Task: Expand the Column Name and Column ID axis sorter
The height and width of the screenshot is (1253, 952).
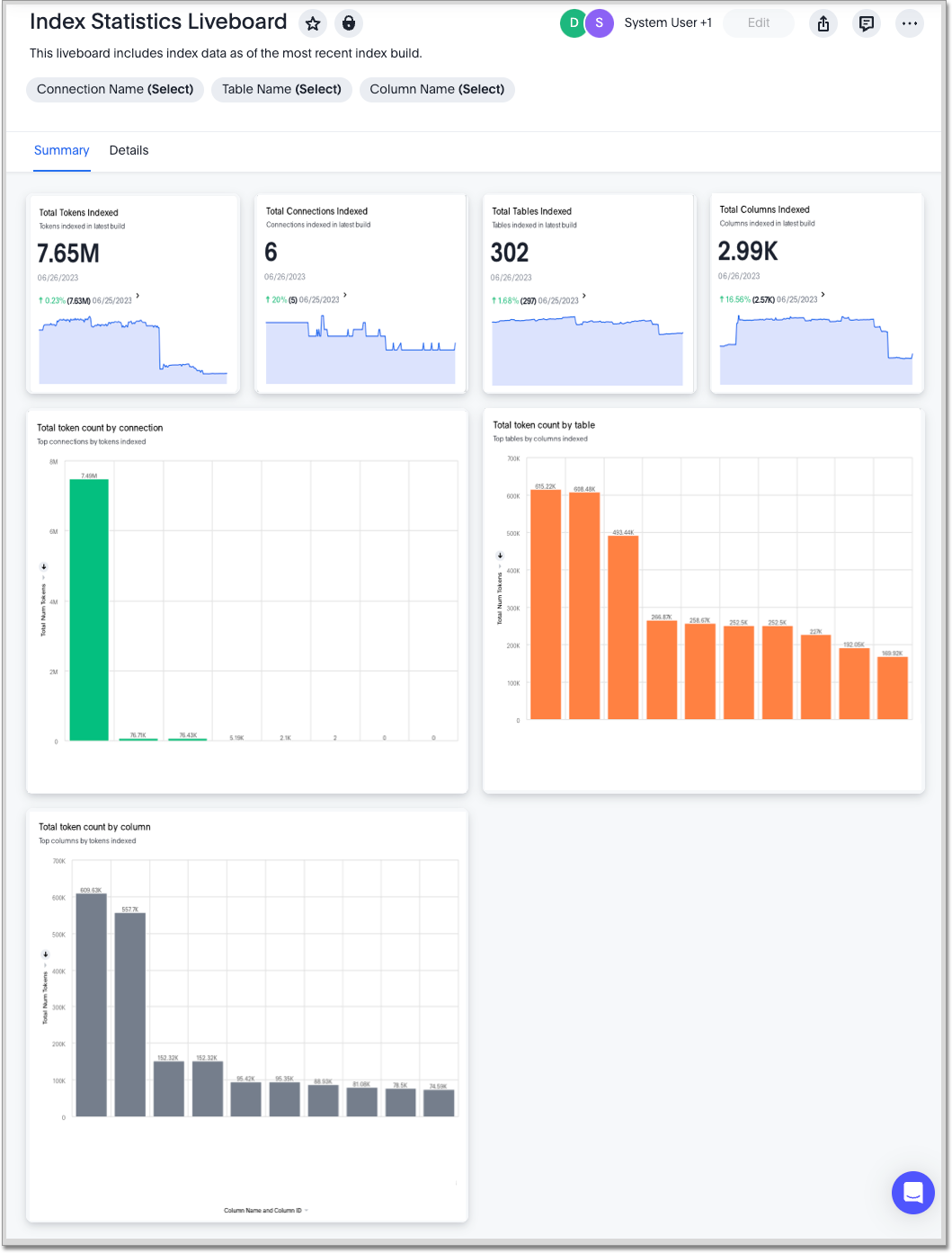Action: pyautogui.click(x=305, y=1211)
